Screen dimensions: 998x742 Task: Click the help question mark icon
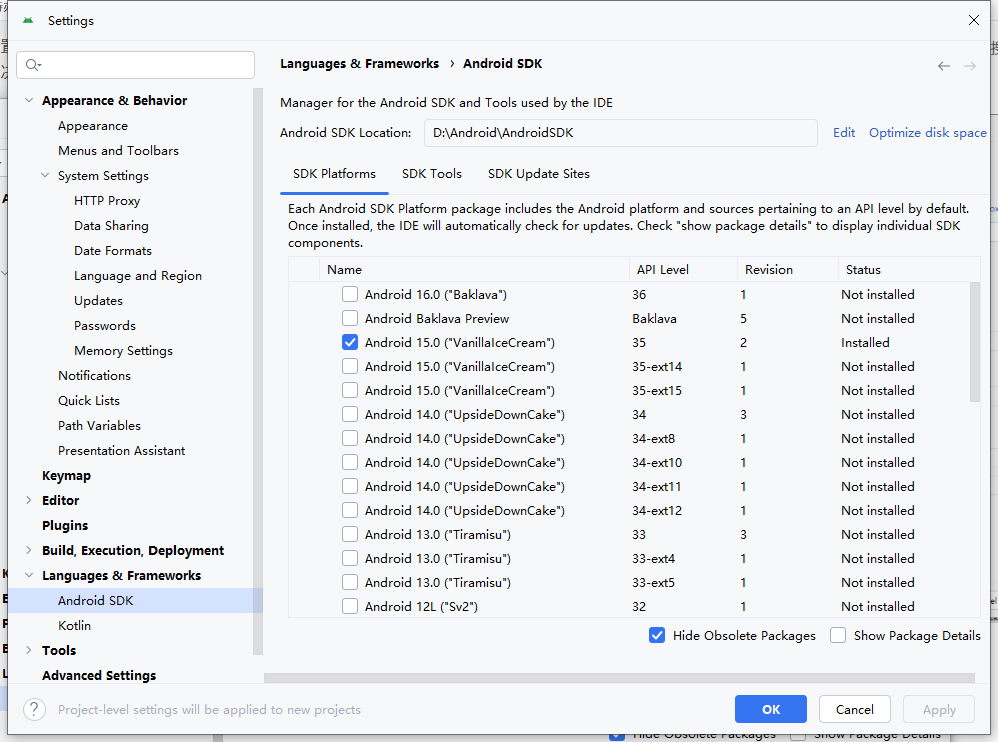[x=34, y=709]
